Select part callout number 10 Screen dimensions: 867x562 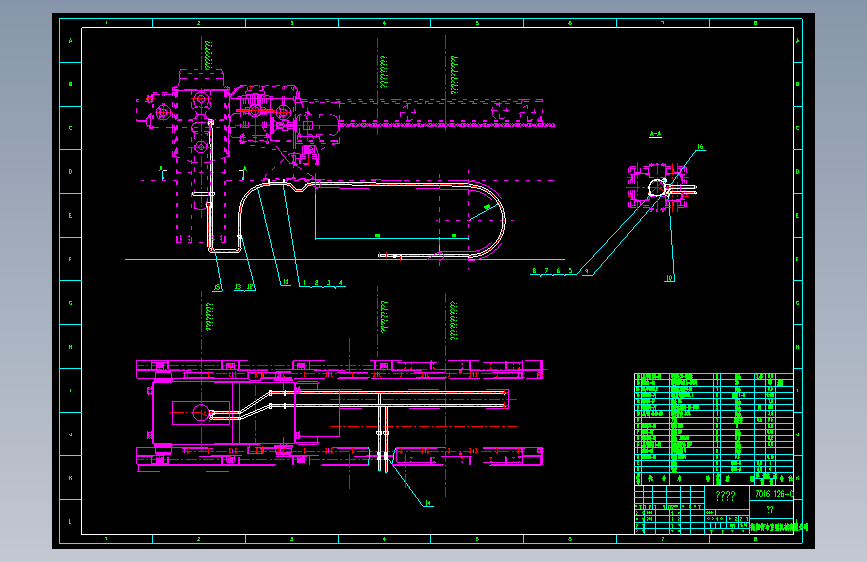(670, 278)
